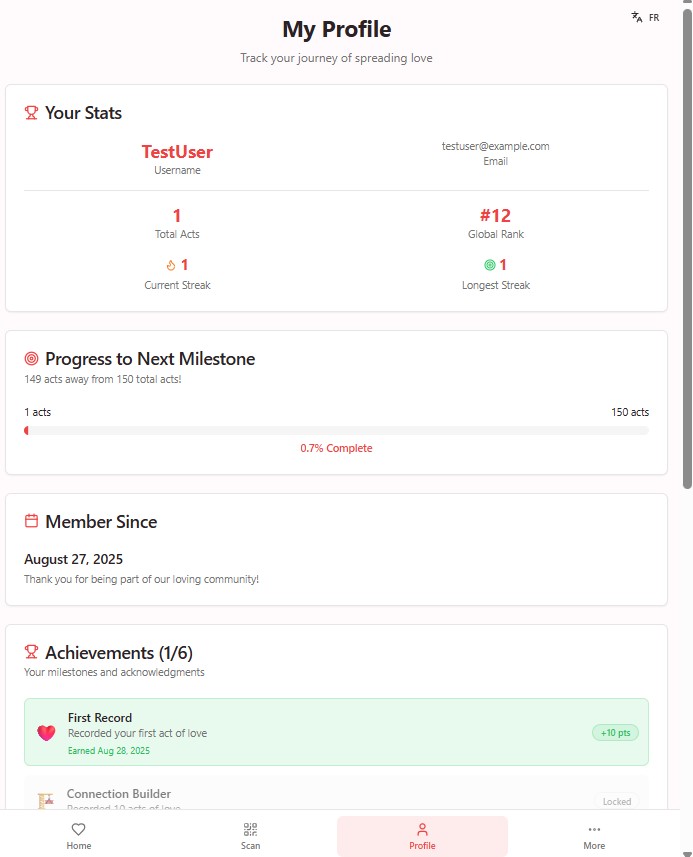Click the target icon beside Progress to Next Milestone
693x857 pixels.
[x=31, y=359]
